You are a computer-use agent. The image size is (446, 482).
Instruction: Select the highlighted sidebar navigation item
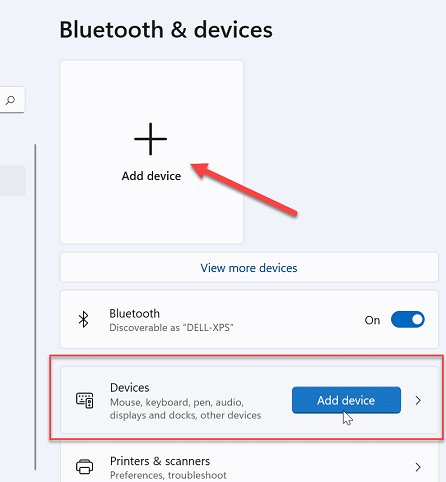(13, 181)
